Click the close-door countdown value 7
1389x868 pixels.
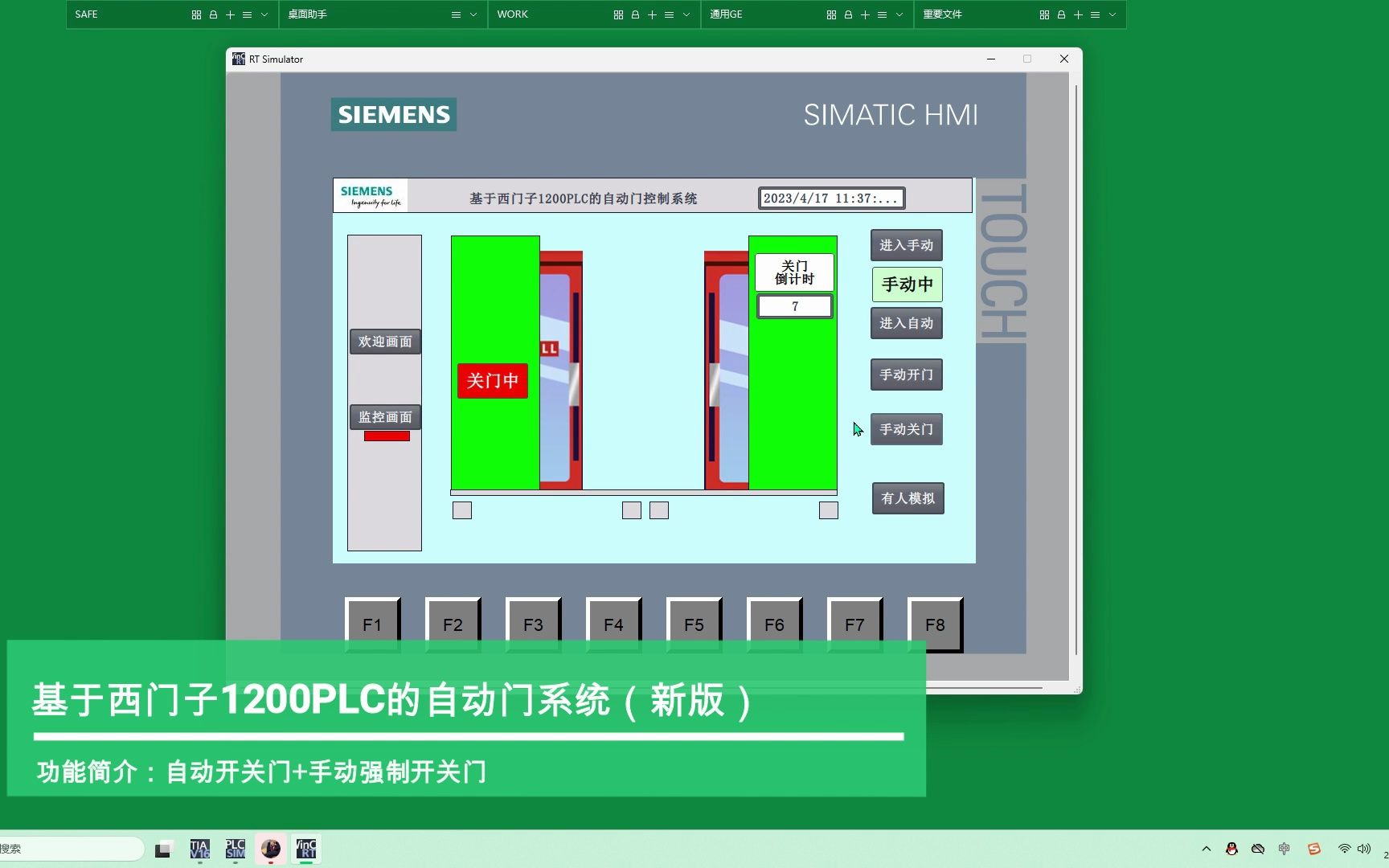coord(794,306)
